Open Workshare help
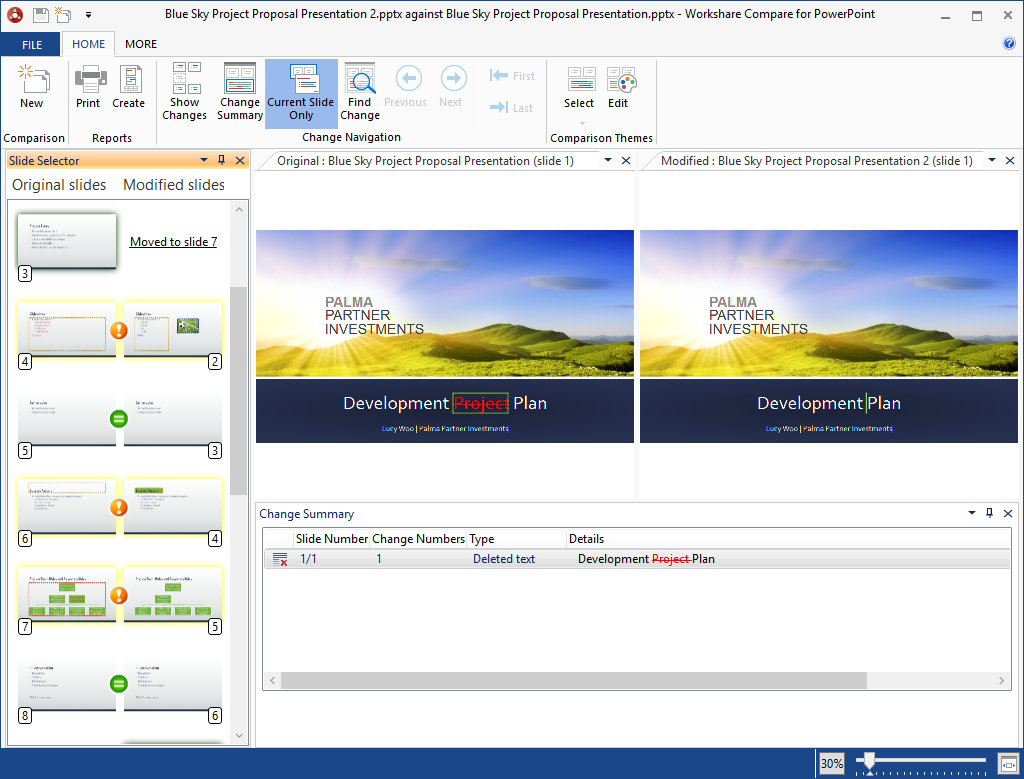1024x779 pixels. click(x=1009, y=44)
